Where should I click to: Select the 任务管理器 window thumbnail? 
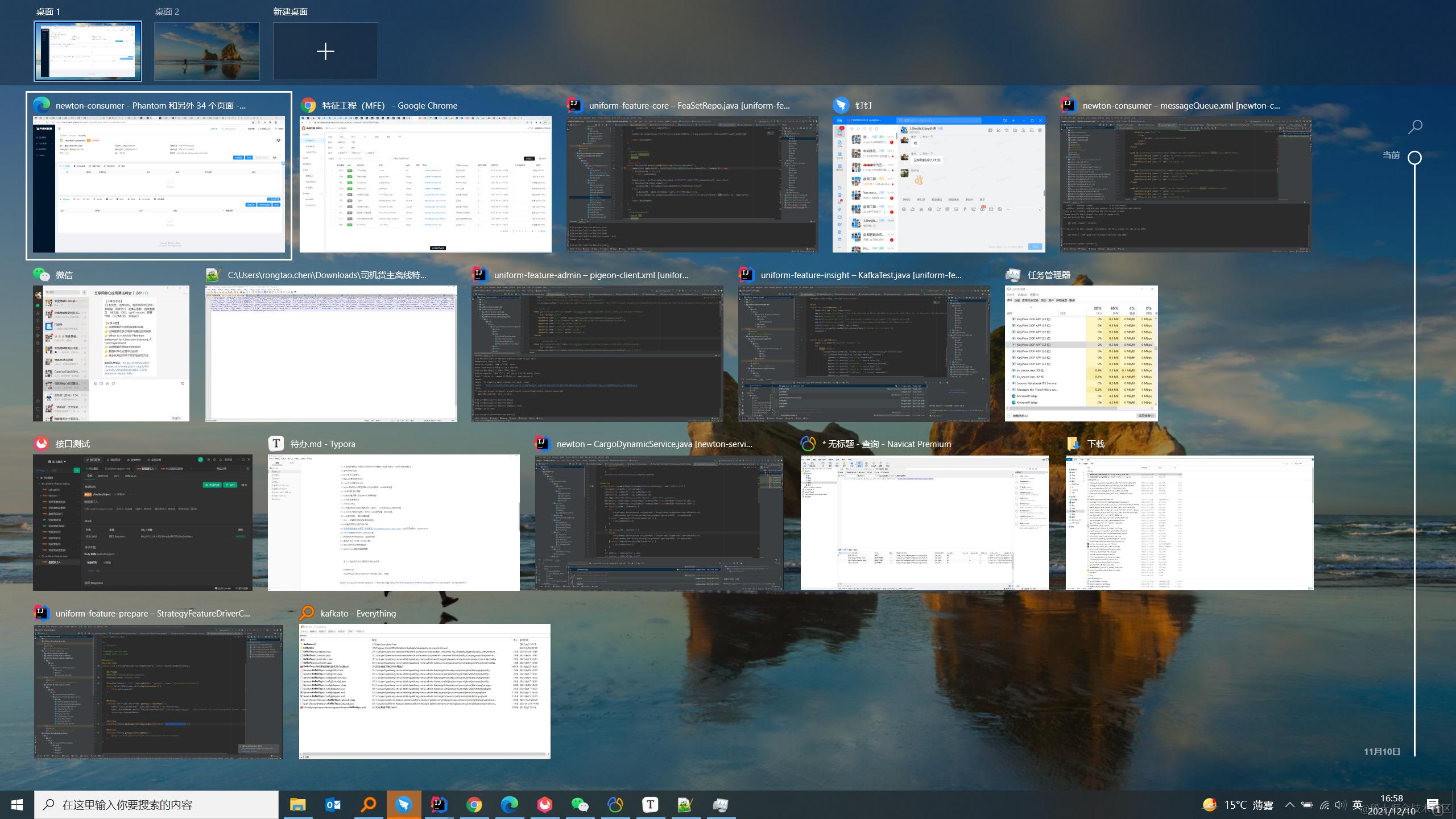tap(1081, 353)
